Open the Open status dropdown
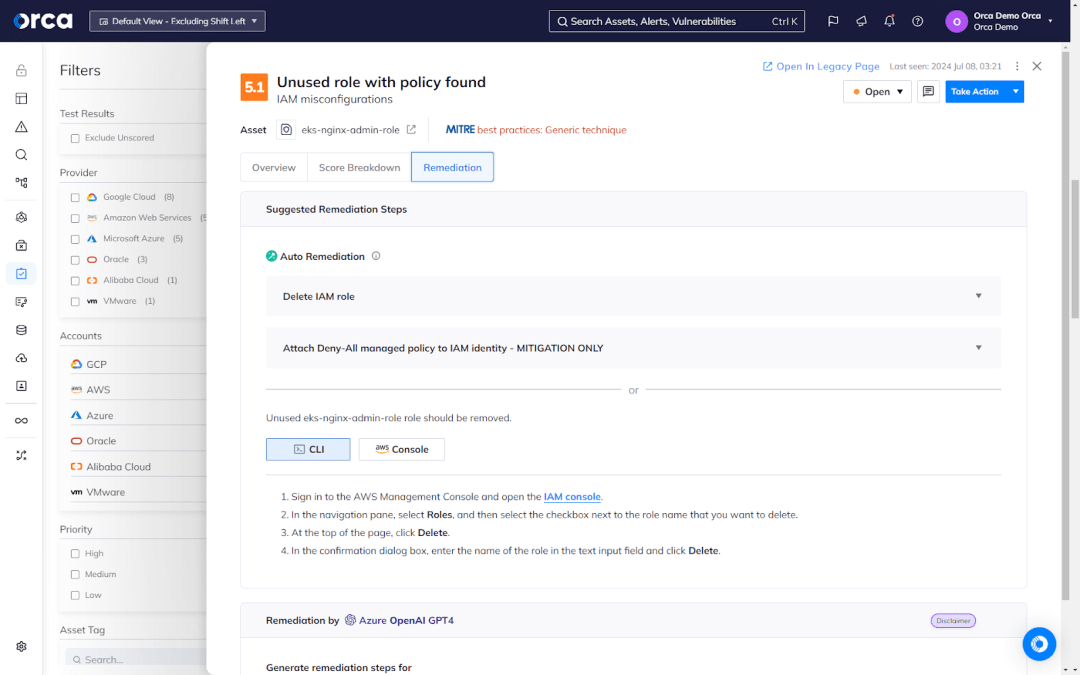 pos(877,92)
